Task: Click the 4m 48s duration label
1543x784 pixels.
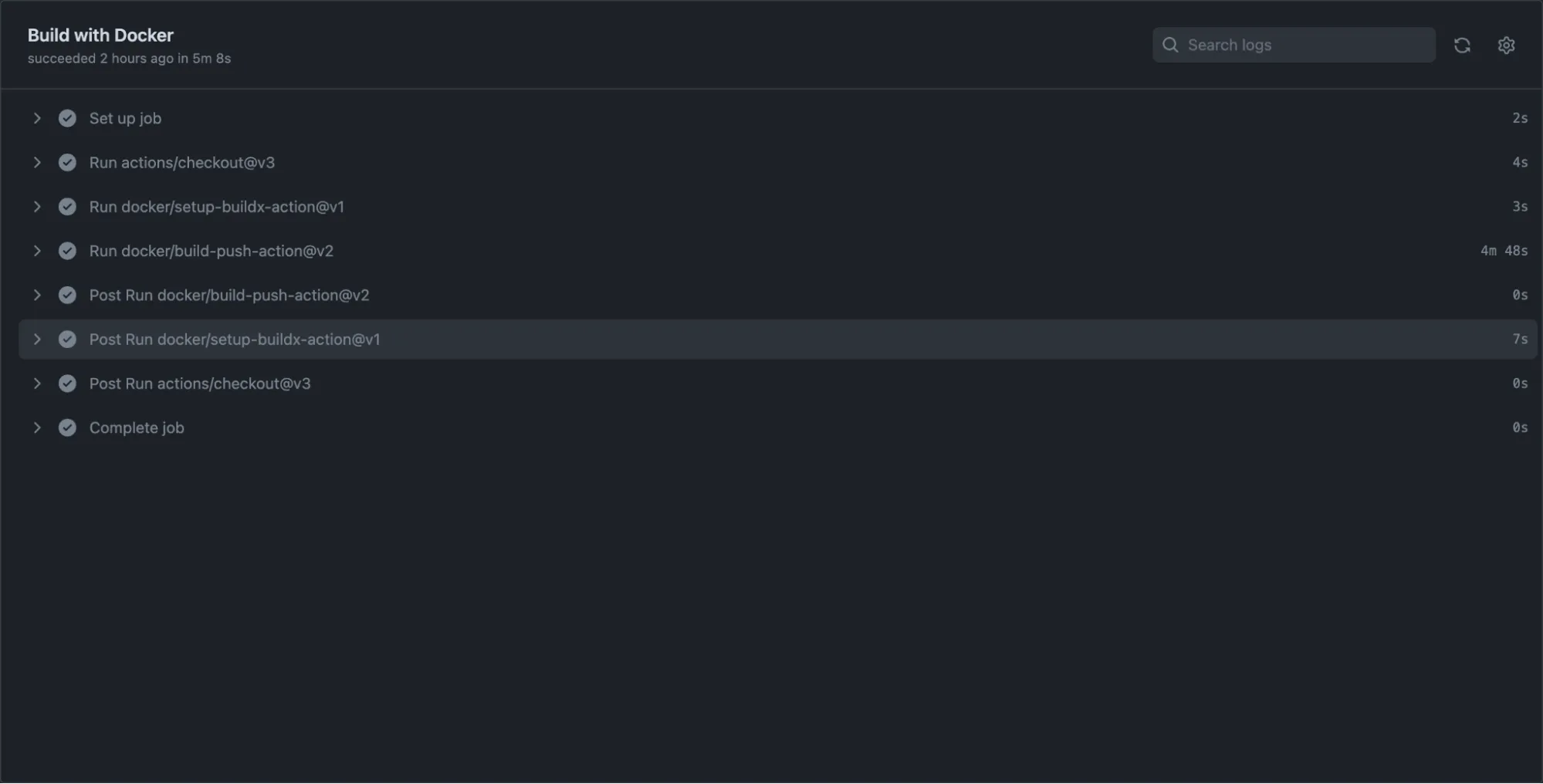Action: pos(1504,251)
